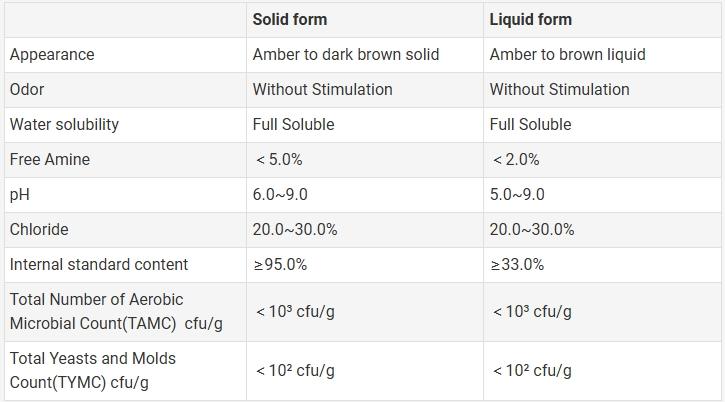
Task: Click Total Number of Aerobic Microbial Count label
Action: pos(116,311)
